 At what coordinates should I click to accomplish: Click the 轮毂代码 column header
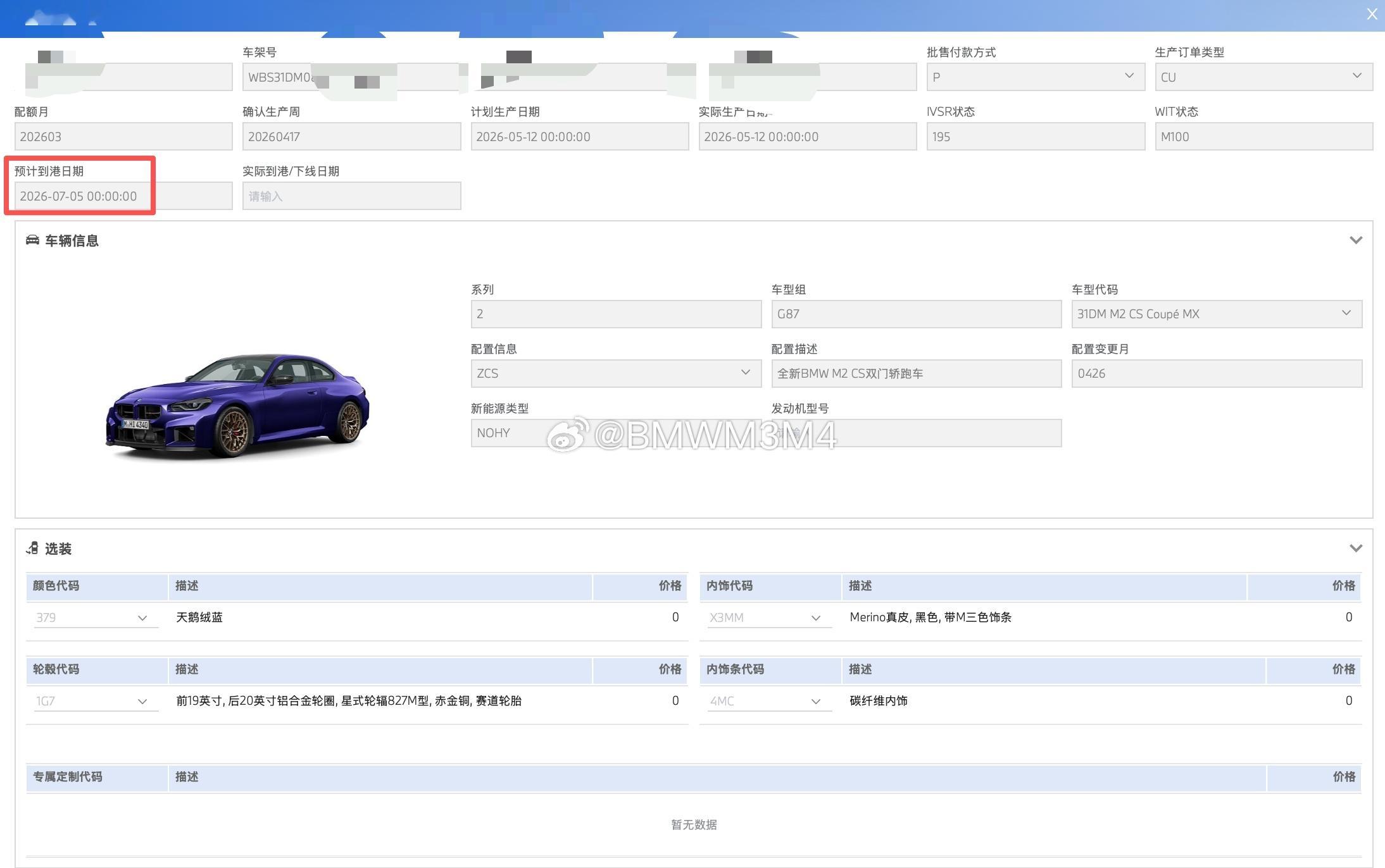(97, 669)
